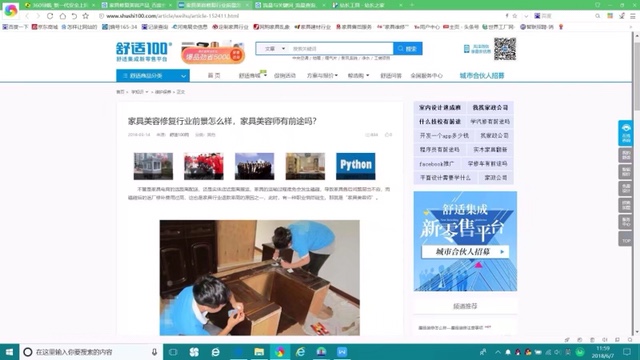Switch to the first 360 browser tab
This screenshot has height=360, width=640.
59,5
